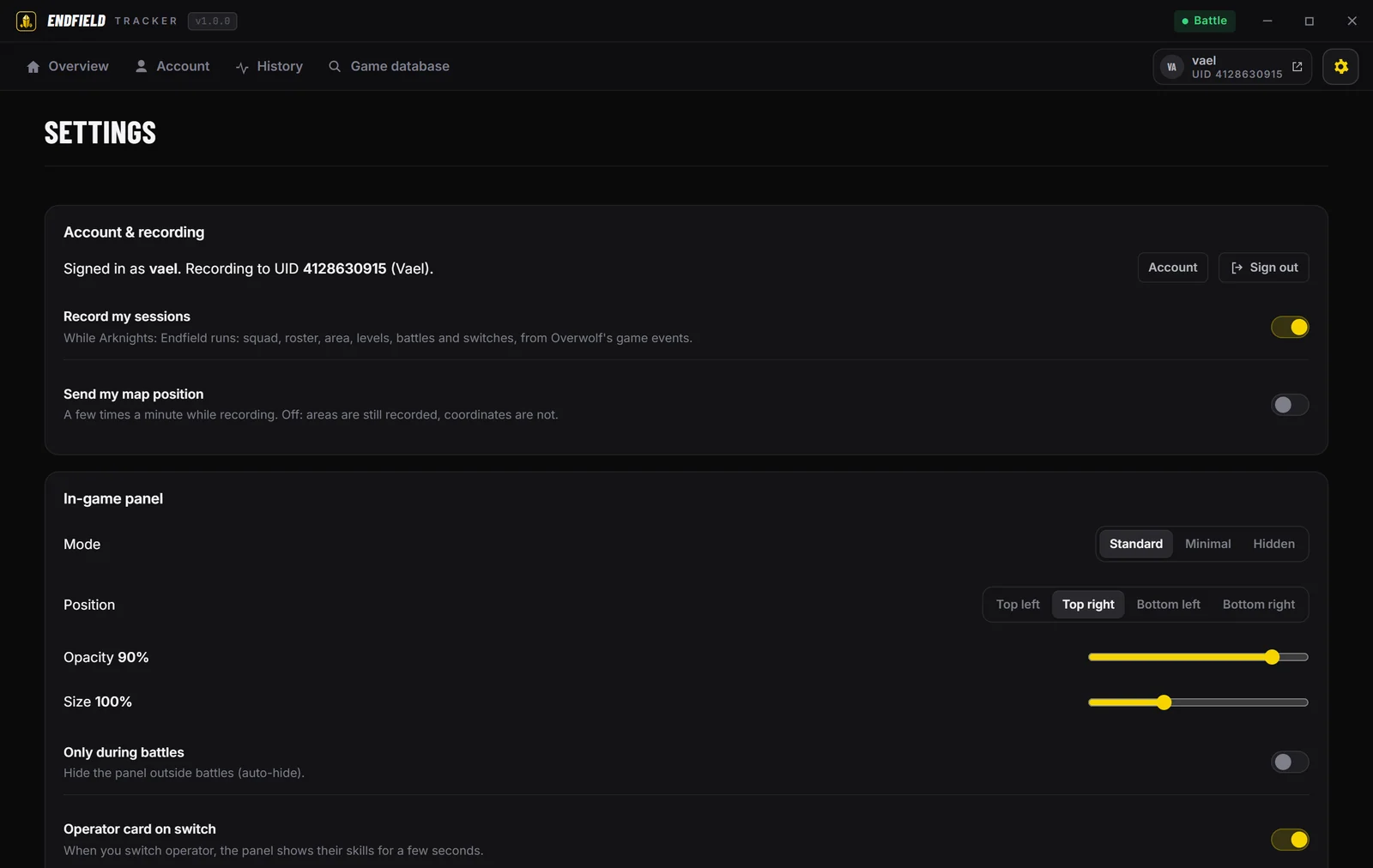1373x868 pixels.
Task: Disable the Record my sessions toggle
Action: tap(1290, 327)
